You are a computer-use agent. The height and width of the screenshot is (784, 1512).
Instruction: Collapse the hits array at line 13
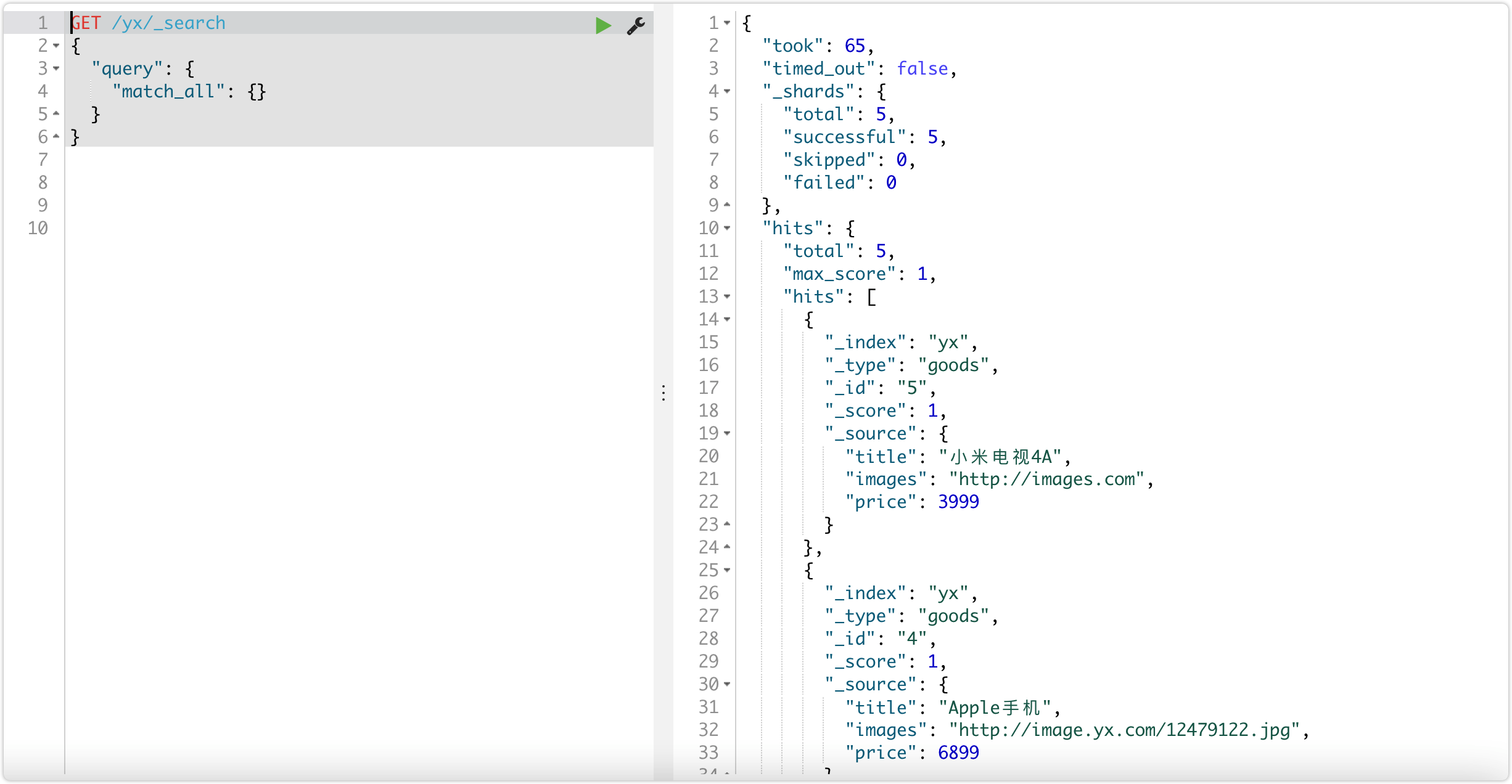(x=727, y=296)
